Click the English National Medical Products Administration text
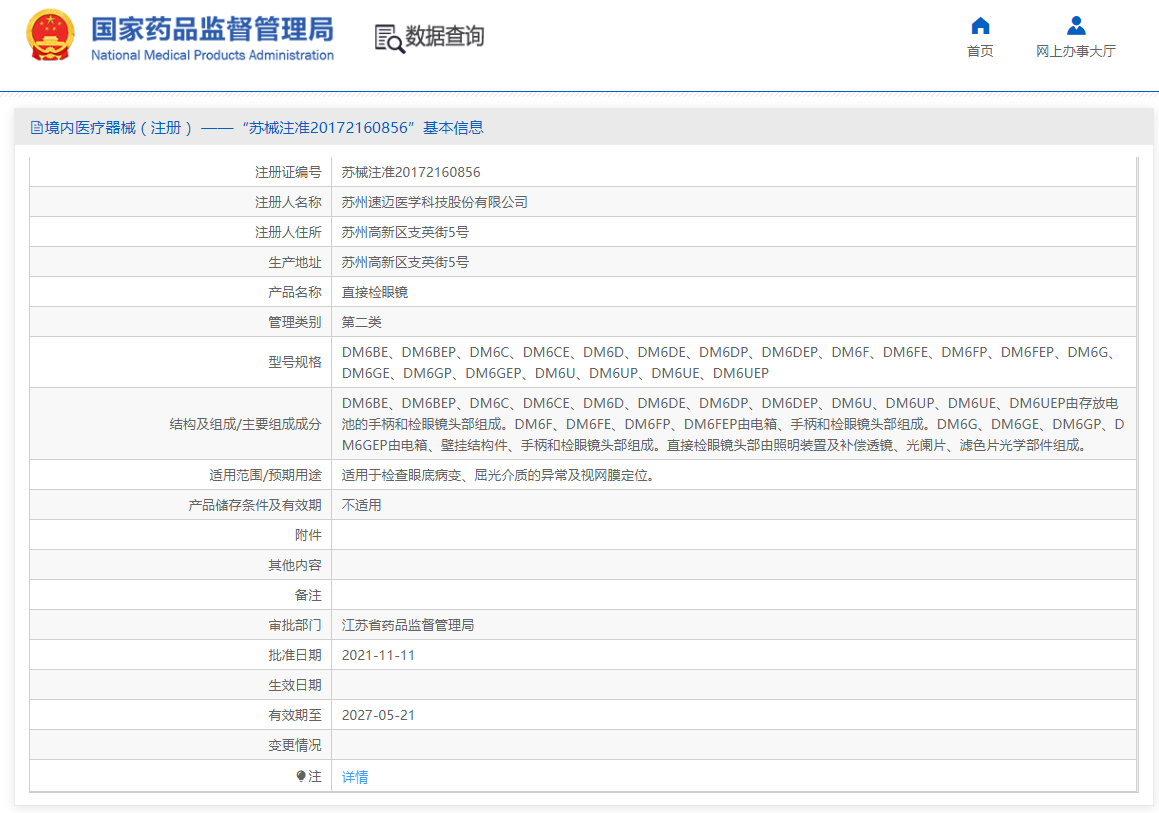Image resolution: width=1159 pixels, height=813 pixels. click(212, 55)
